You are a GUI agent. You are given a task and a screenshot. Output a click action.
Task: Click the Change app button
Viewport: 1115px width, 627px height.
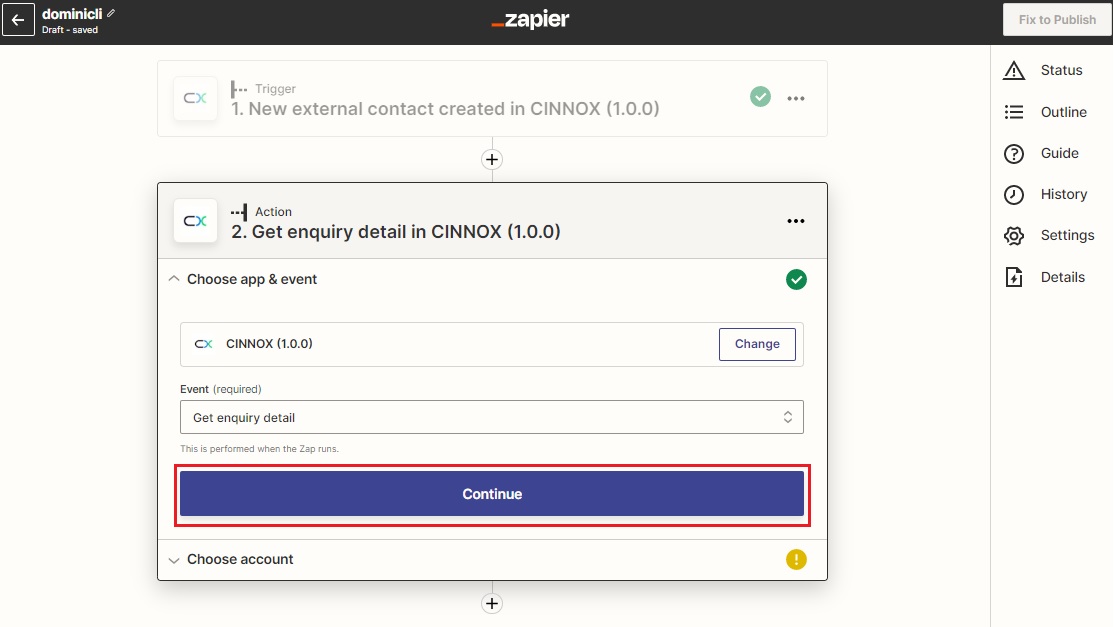(x=757, y=344)
